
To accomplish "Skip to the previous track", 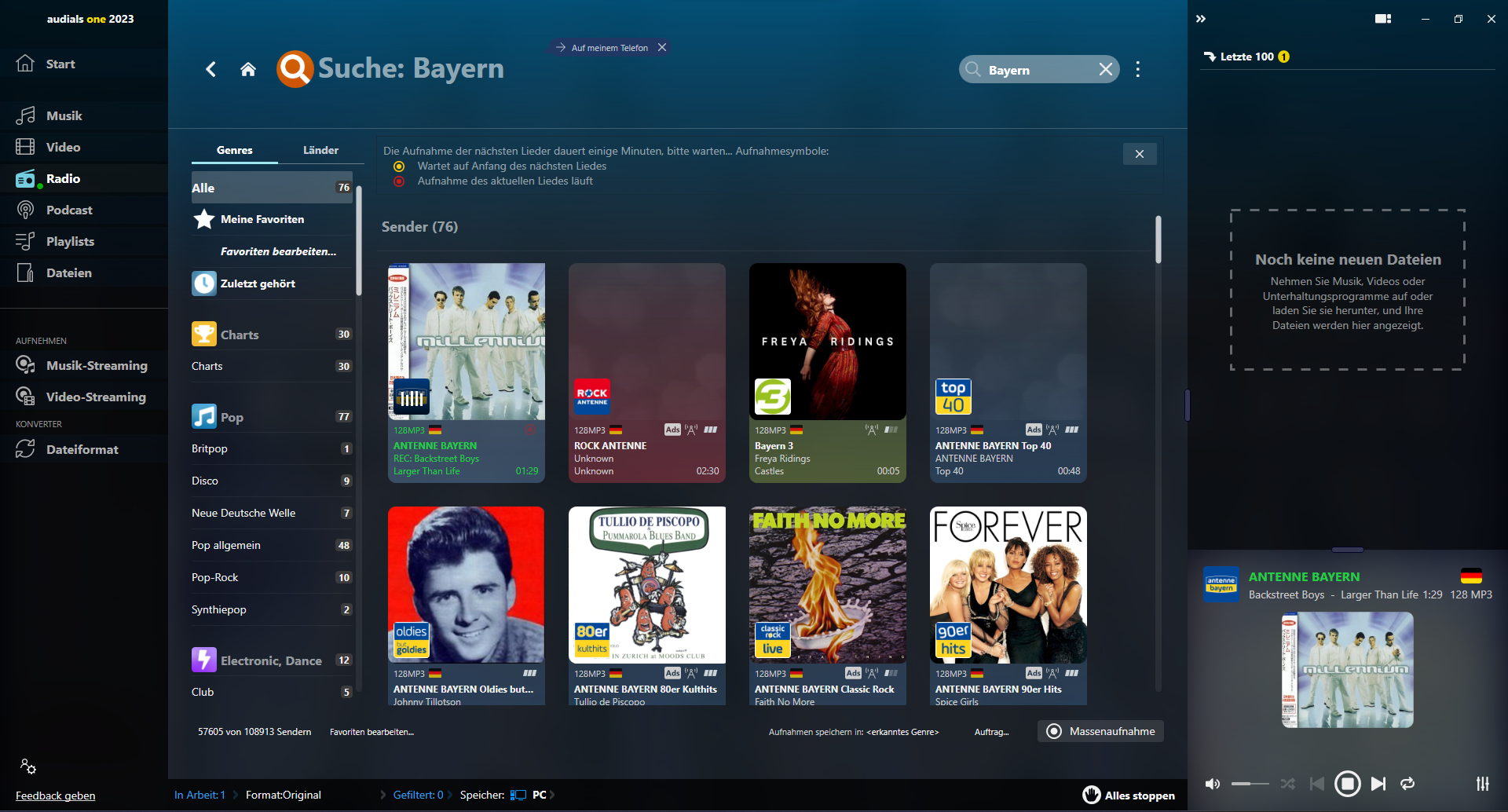I will click(1317, 784).
